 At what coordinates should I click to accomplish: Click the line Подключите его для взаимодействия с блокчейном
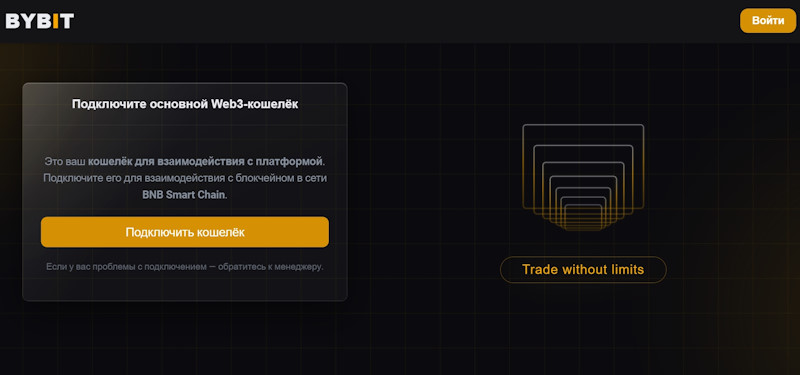point(185,179)
